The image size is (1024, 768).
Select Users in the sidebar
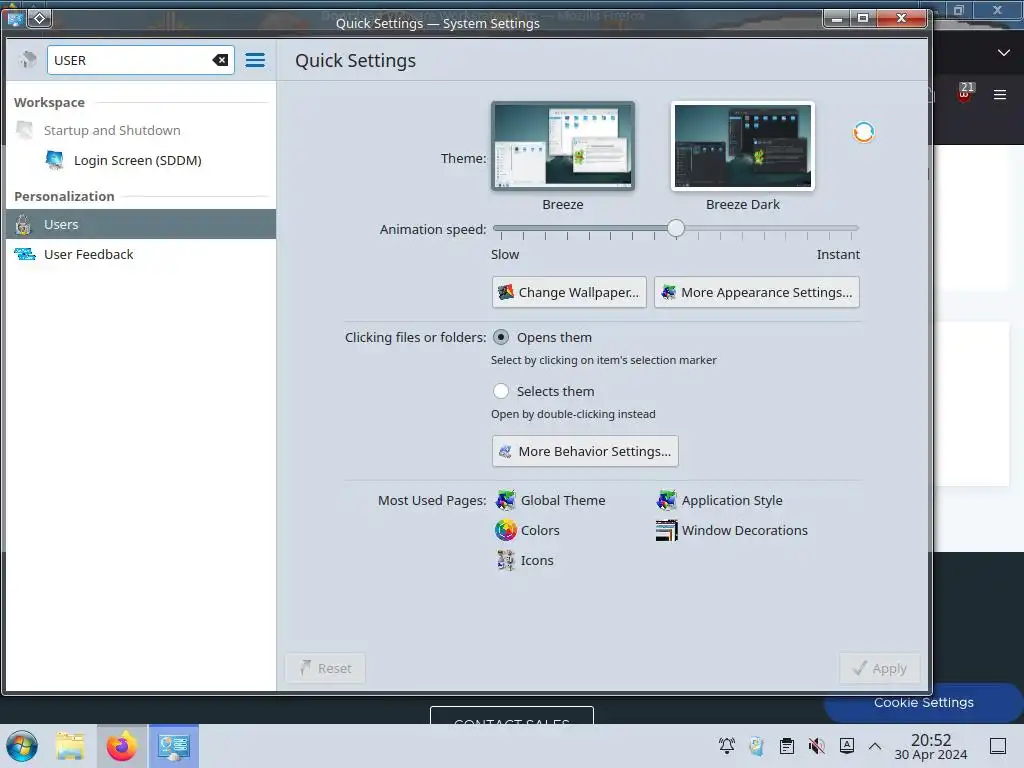pyautogui.click(x=140, y=224)
